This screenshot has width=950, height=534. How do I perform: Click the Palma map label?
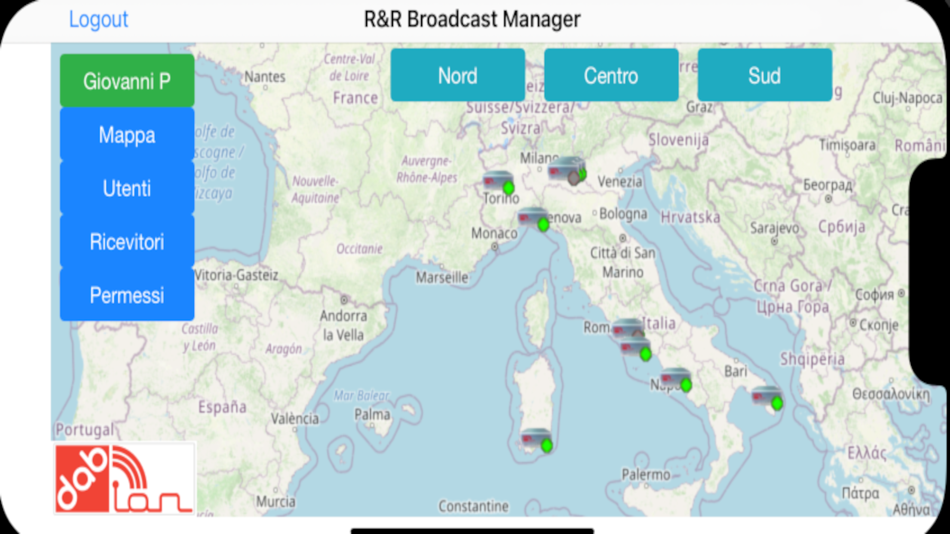pyautogui.click(x=372, y=415)
